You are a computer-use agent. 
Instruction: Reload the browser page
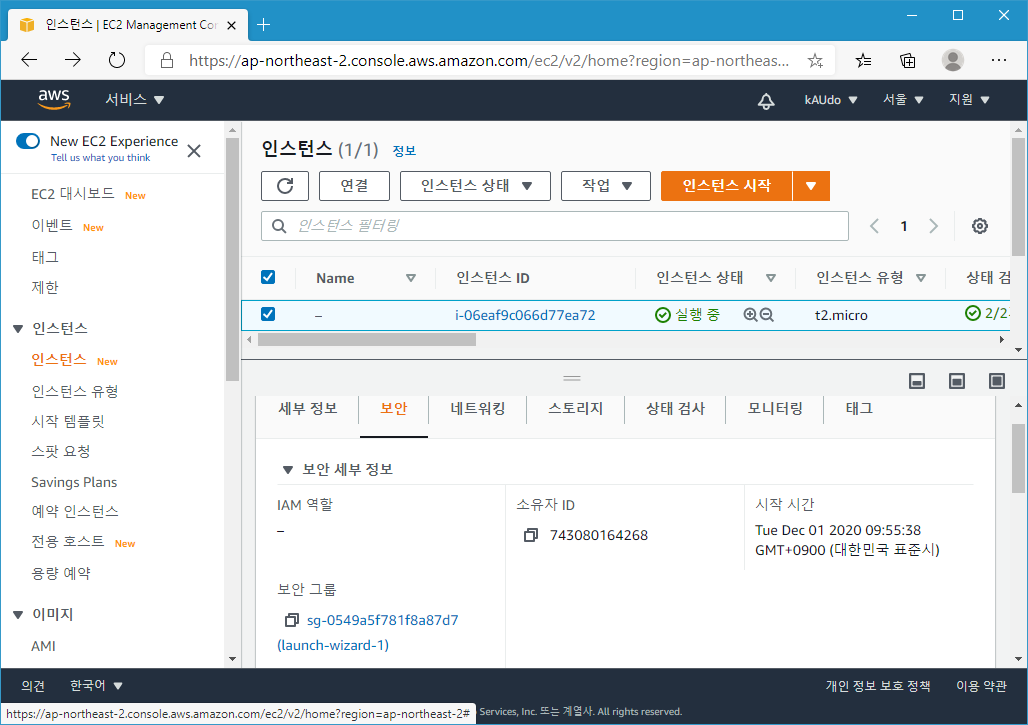117,60
